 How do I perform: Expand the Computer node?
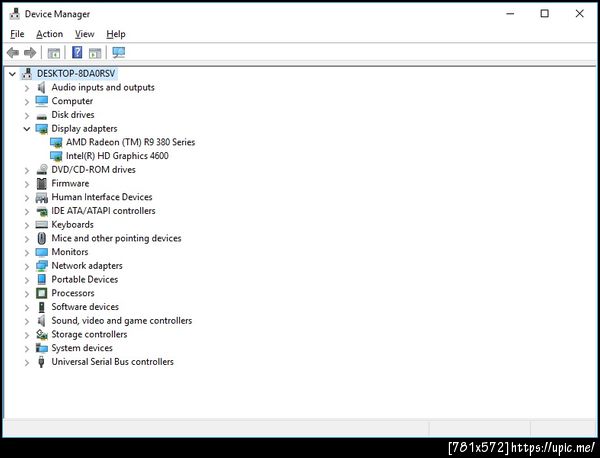(x=26, y=102)
